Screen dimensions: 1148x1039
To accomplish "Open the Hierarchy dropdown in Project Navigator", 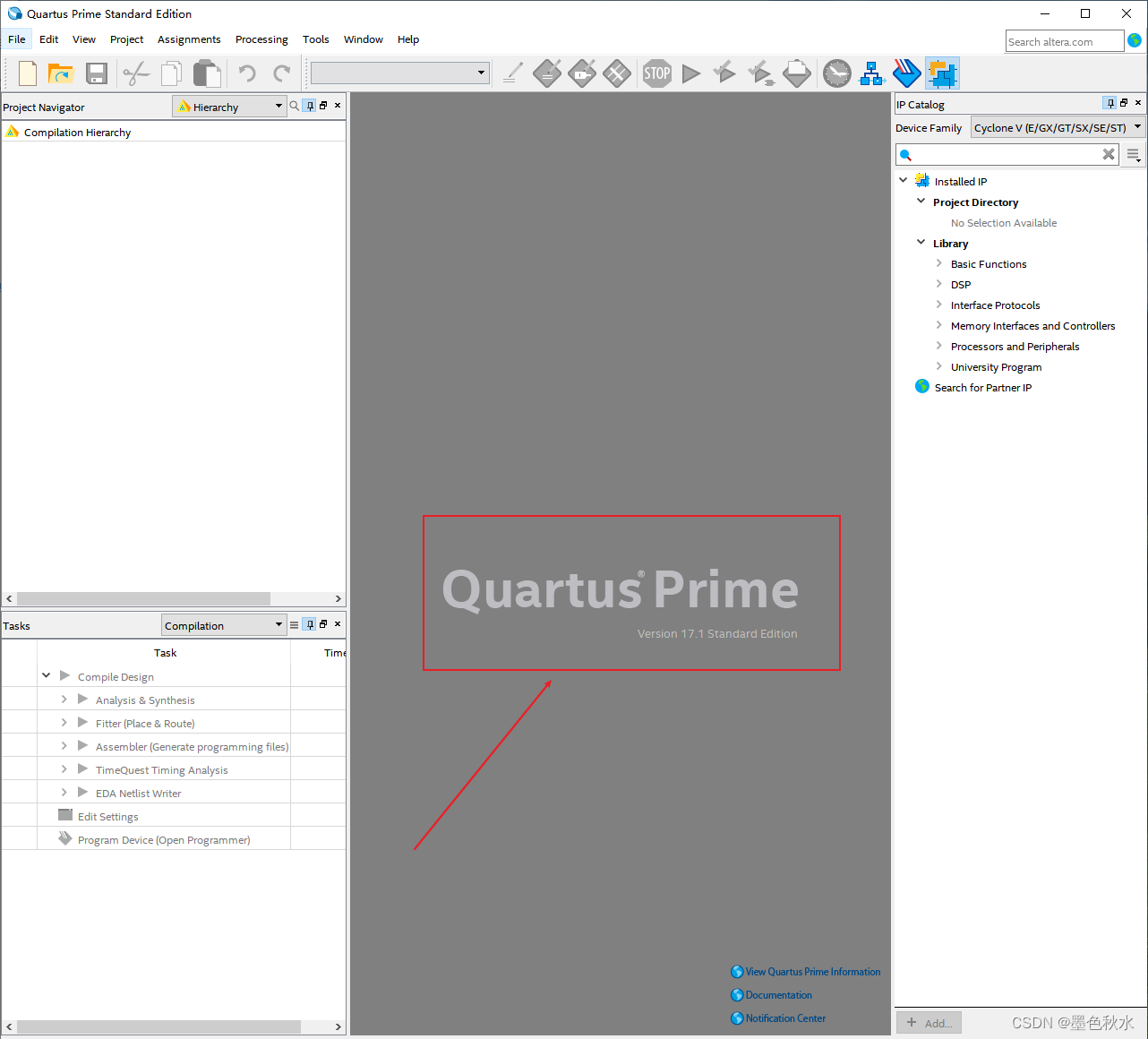I will 229,107.
